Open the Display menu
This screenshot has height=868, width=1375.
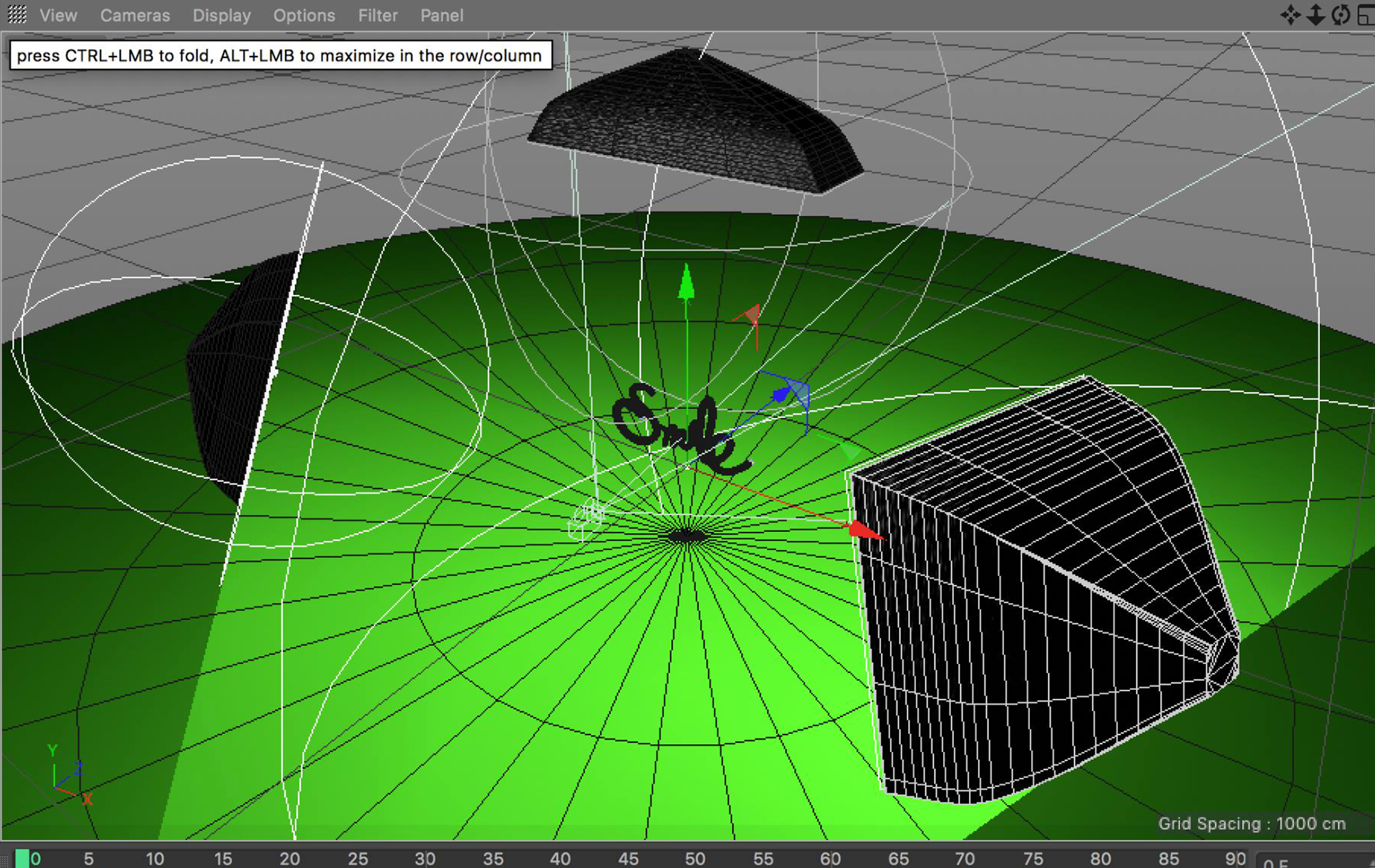[x=221, y=15]
